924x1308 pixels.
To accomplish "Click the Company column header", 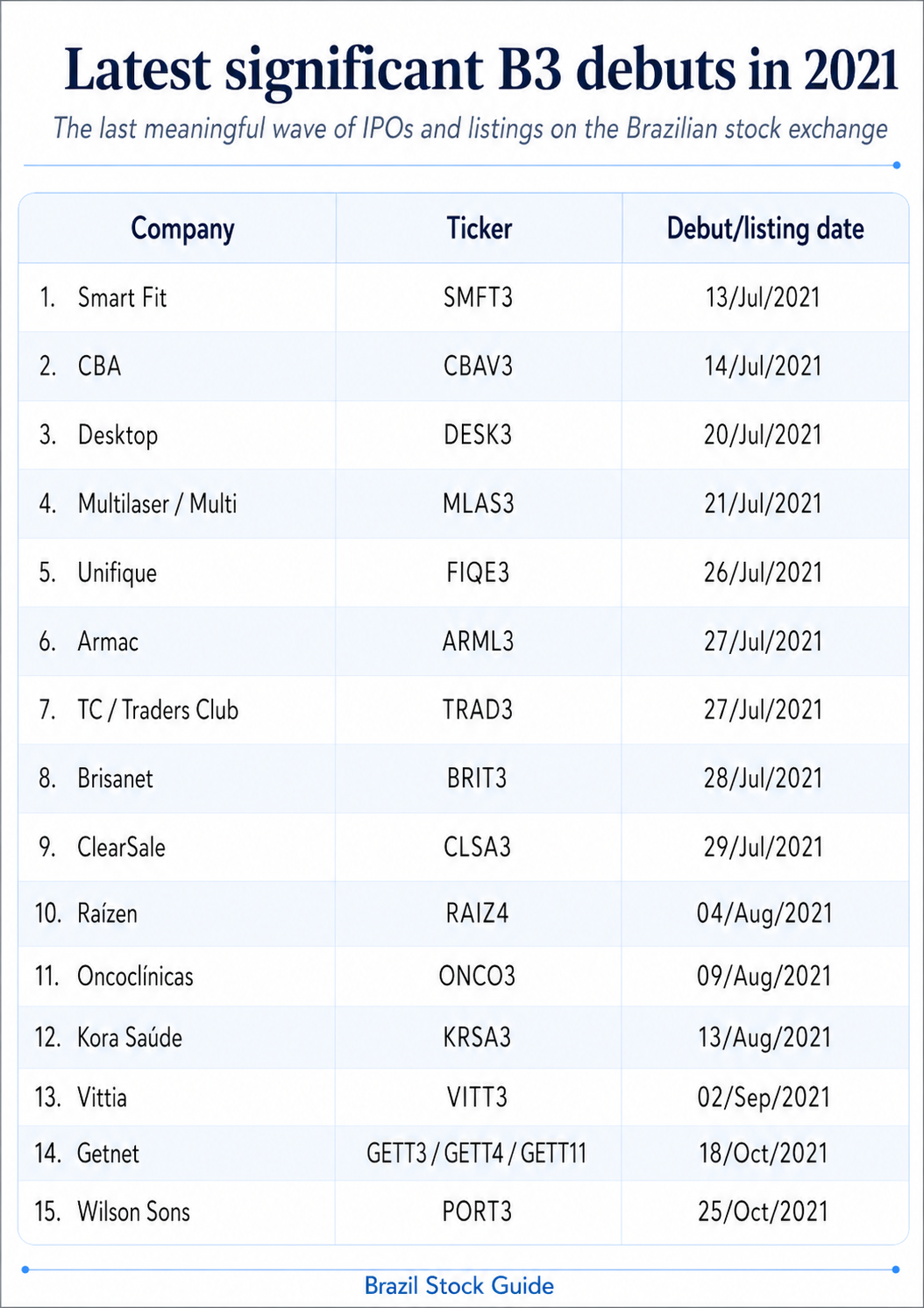I will click(x=182, y=229).
